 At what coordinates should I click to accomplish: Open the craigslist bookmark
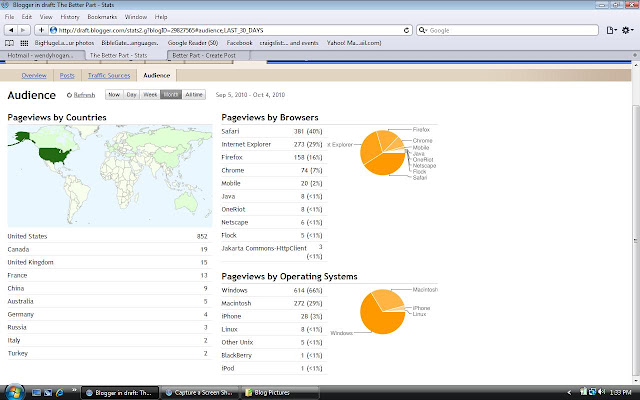[x=289, y=43]
